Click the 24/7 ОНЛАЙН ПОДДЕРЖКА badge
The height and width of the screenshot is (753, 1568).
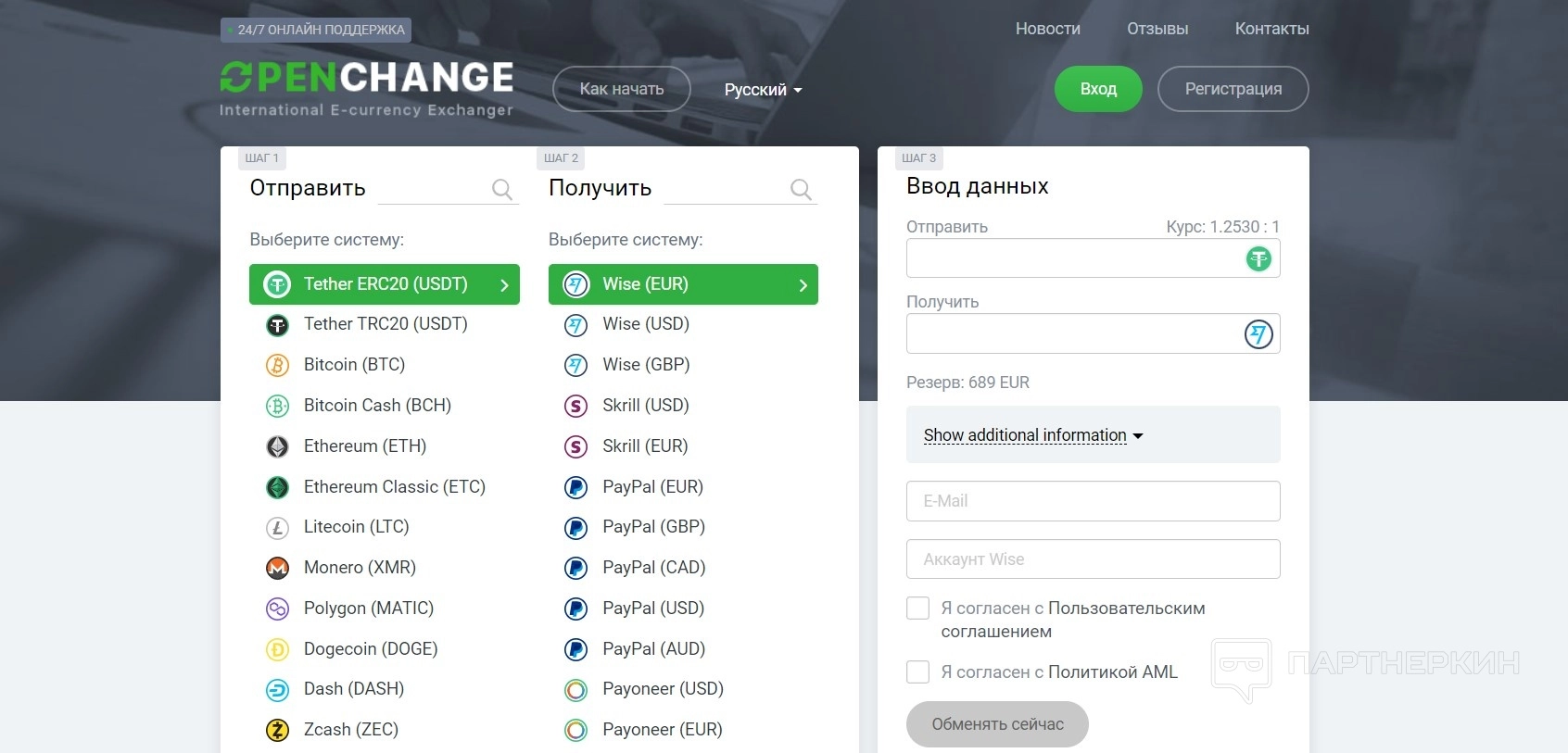coord(316,30)
